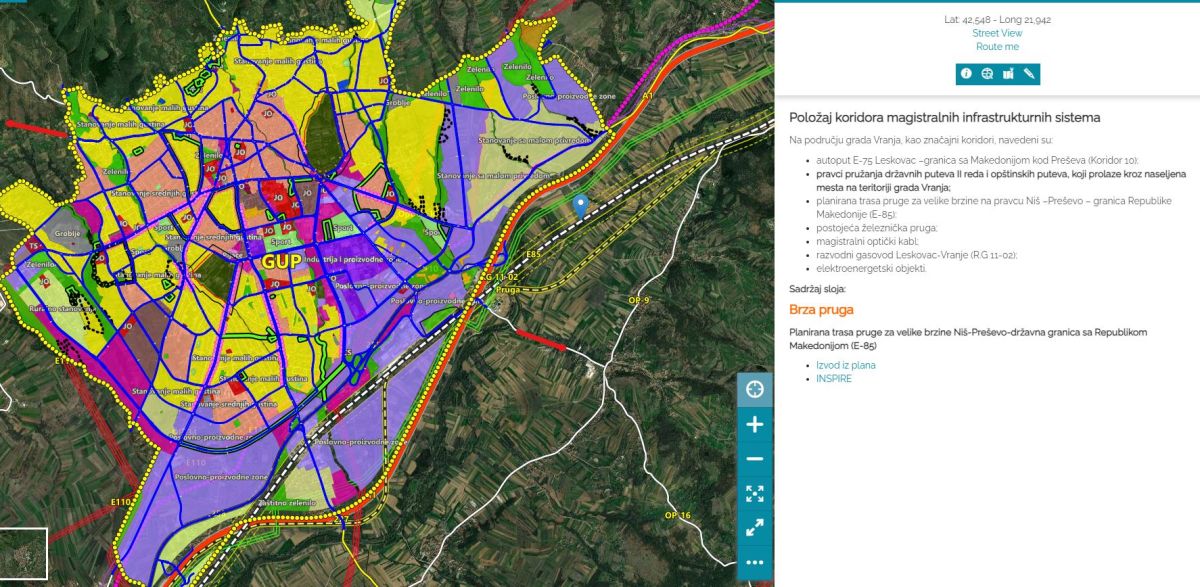
Task: Click the globe search icon
Action: pos(987,73)
